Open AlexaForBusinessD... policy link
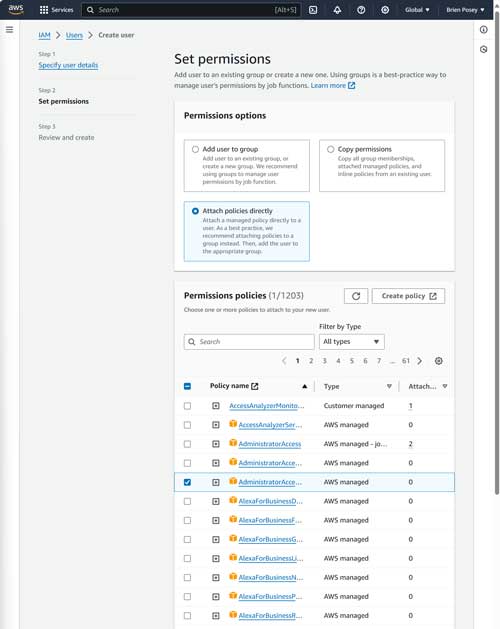500x629 pixels. pos(270,501)
